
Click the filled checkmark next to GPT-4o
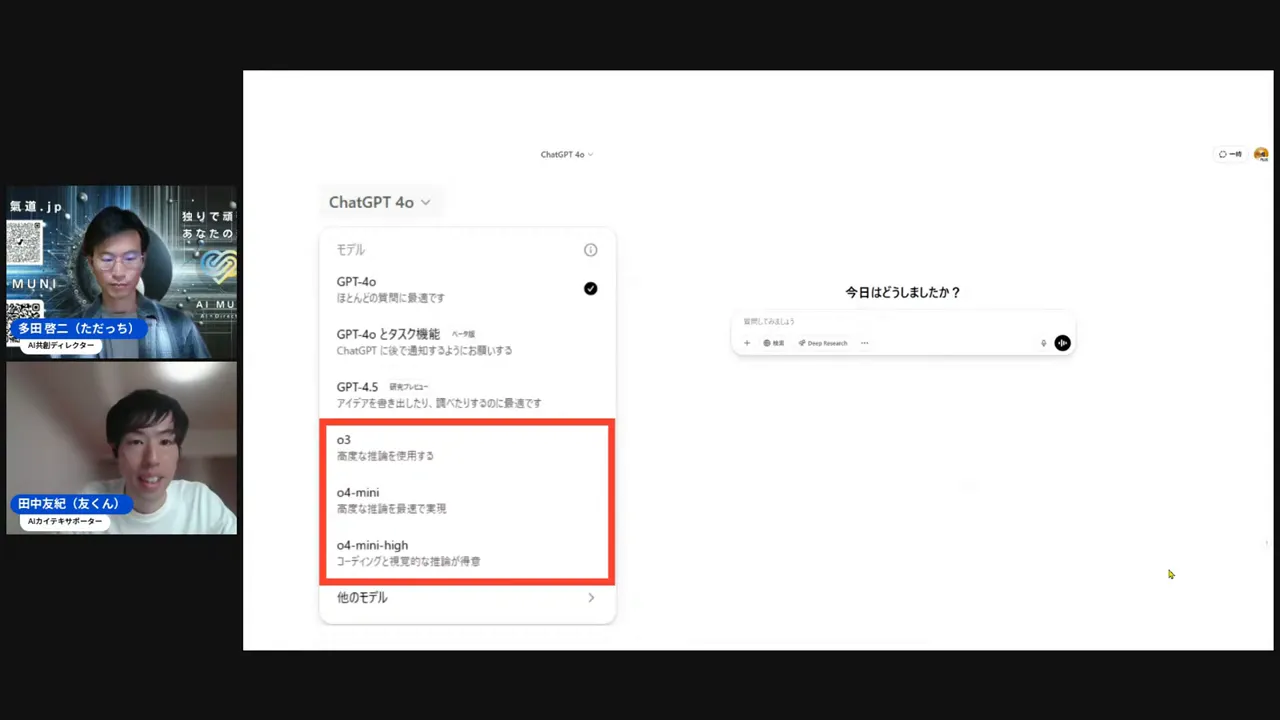590,289
